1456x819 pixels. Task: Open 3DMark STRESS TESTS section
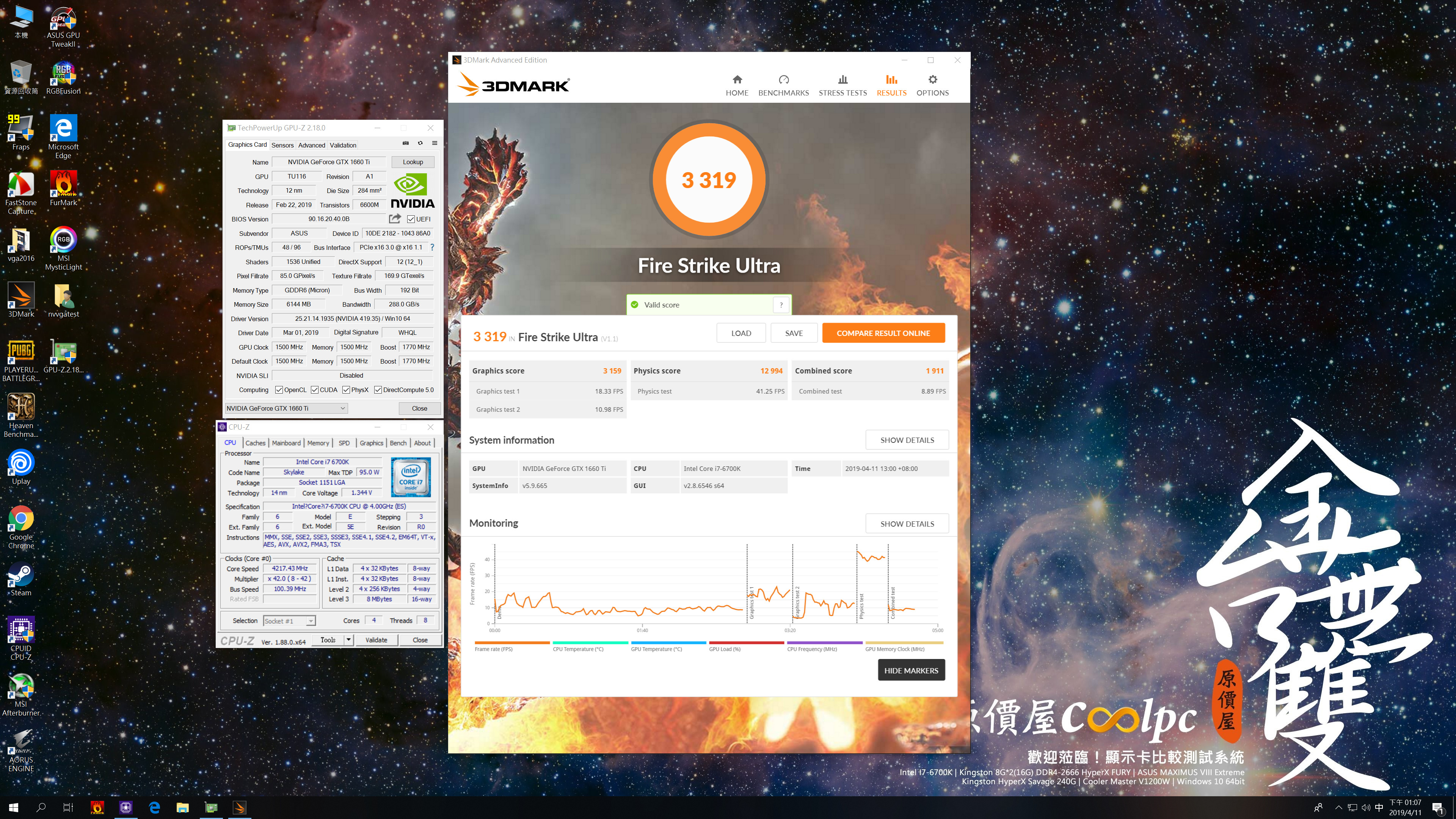point(842,85)
